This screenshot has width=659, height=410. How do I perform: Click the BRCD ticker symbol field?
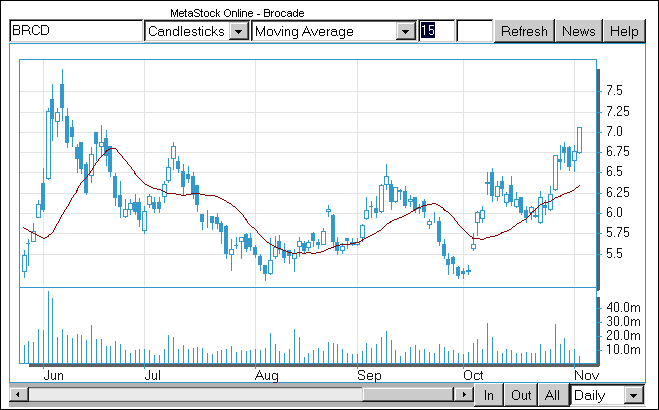click(76, 31)
